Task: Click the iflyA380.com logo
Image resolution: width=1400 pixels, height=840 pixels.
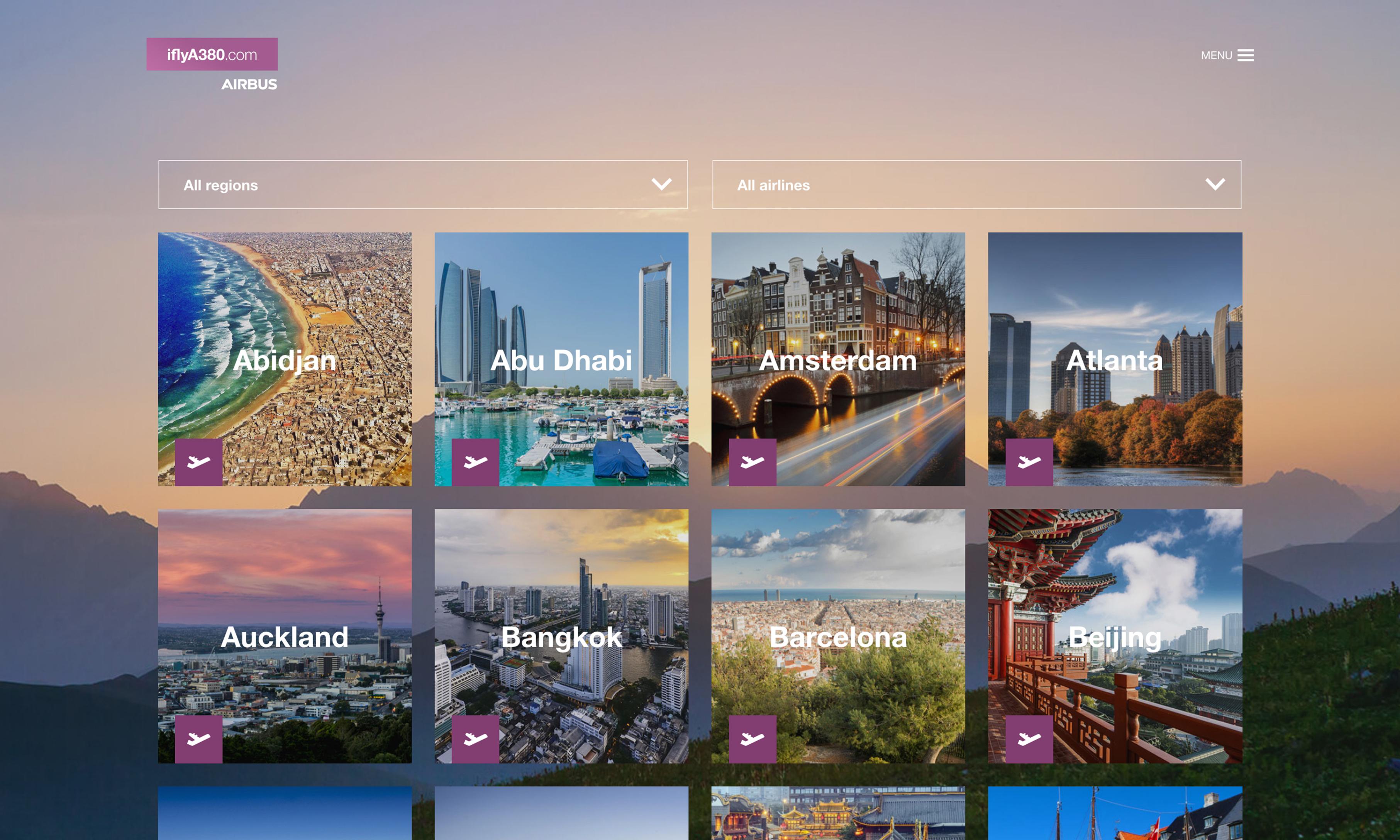Action: (212, 54)
